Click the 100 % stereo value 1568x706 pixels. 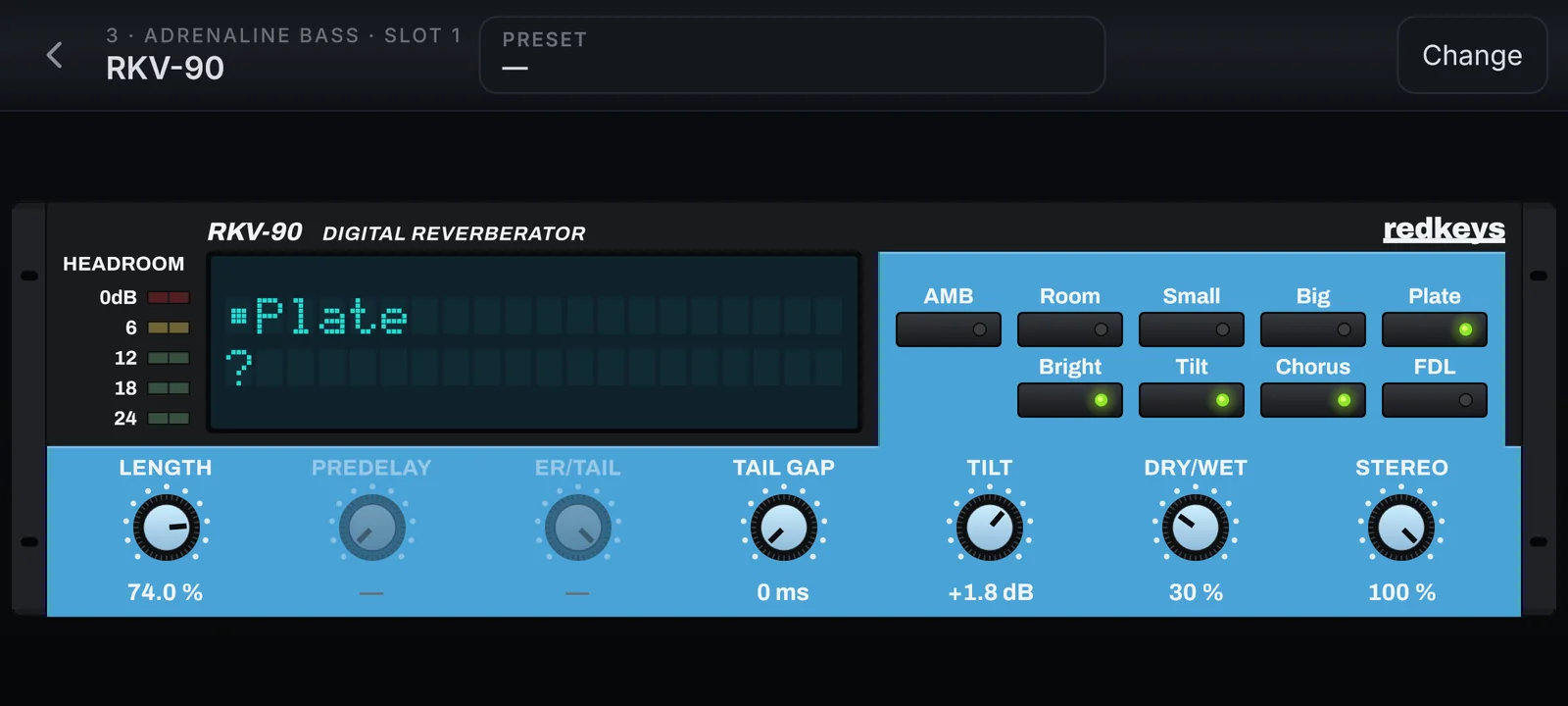point(1401,592)
